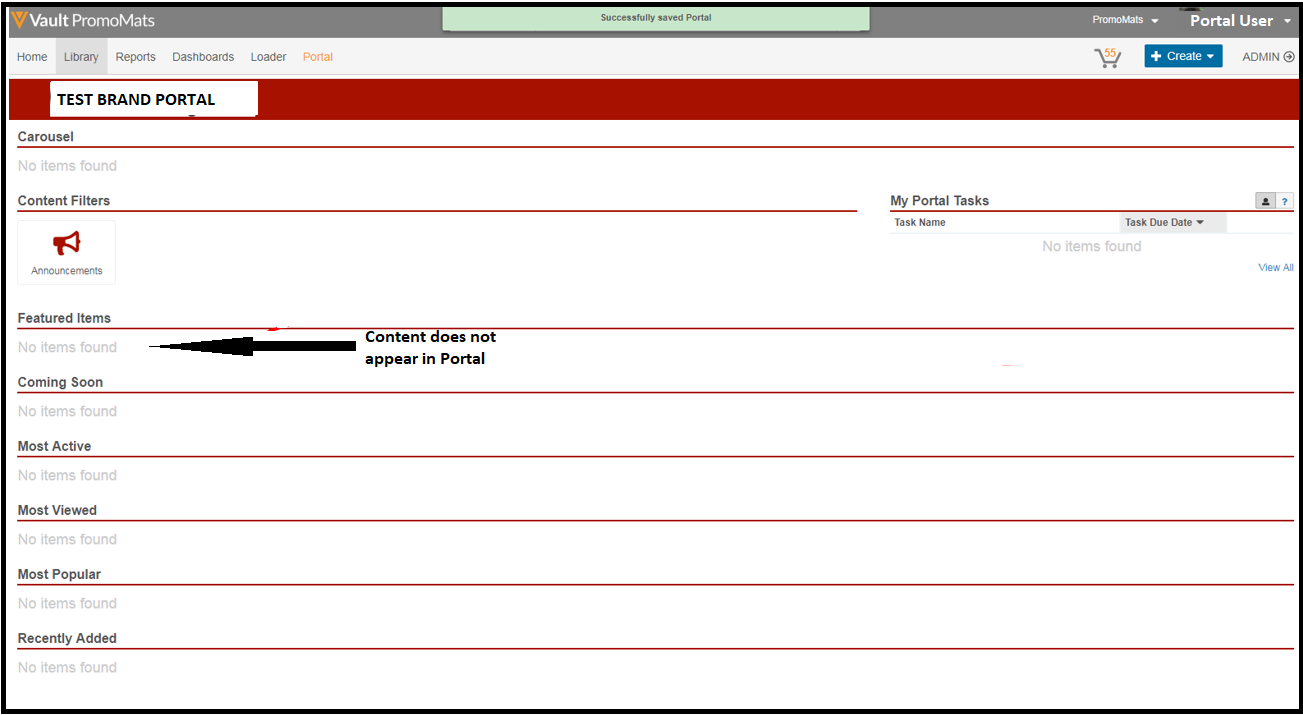Click the TEST BRAND PORTAL title
The image size is (1303, 715).
(136, 100)
